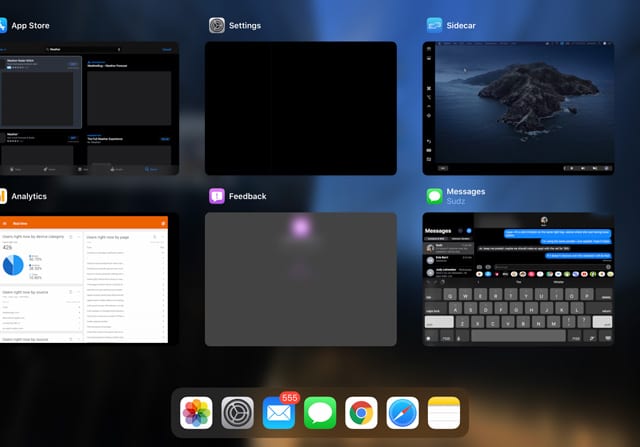Image resolution: width=640 pixels, height=447 pixels.
Task: Click the 'Messages' heading inside Messages card
Action: [438, 231]
